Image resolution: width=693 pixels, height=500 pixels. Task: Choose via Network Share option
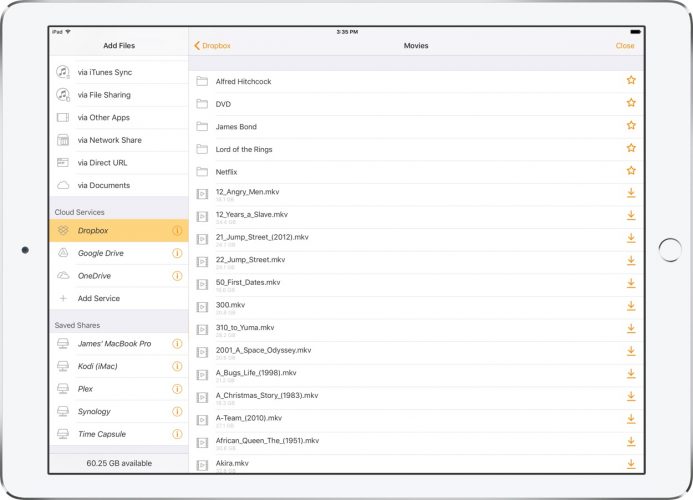[x=119, y=140]
